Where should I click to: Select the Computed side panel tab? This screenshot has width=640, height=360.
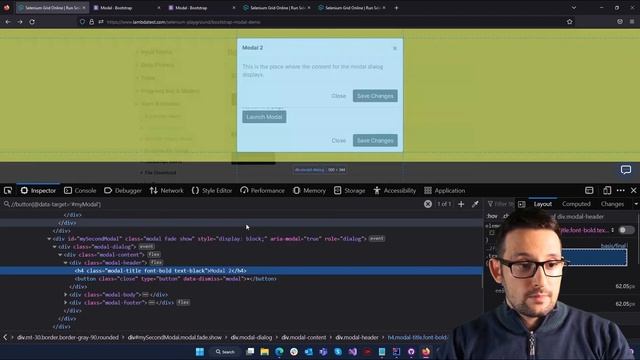576,204
